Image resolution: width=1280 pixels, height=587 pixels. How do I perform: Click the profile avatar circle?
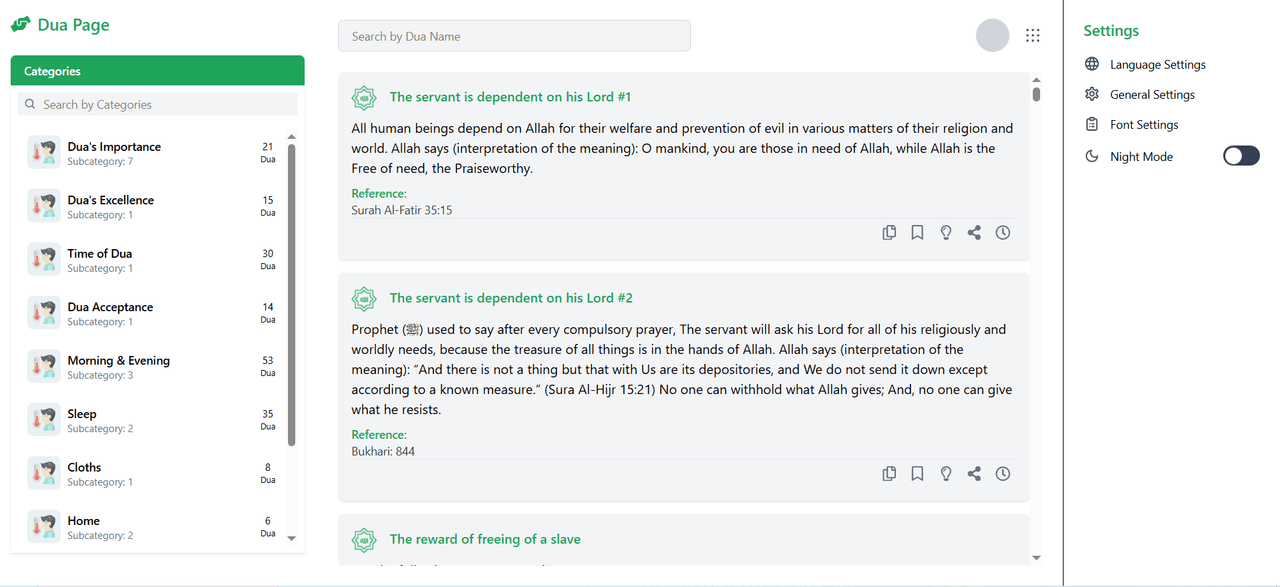(992, 36)
